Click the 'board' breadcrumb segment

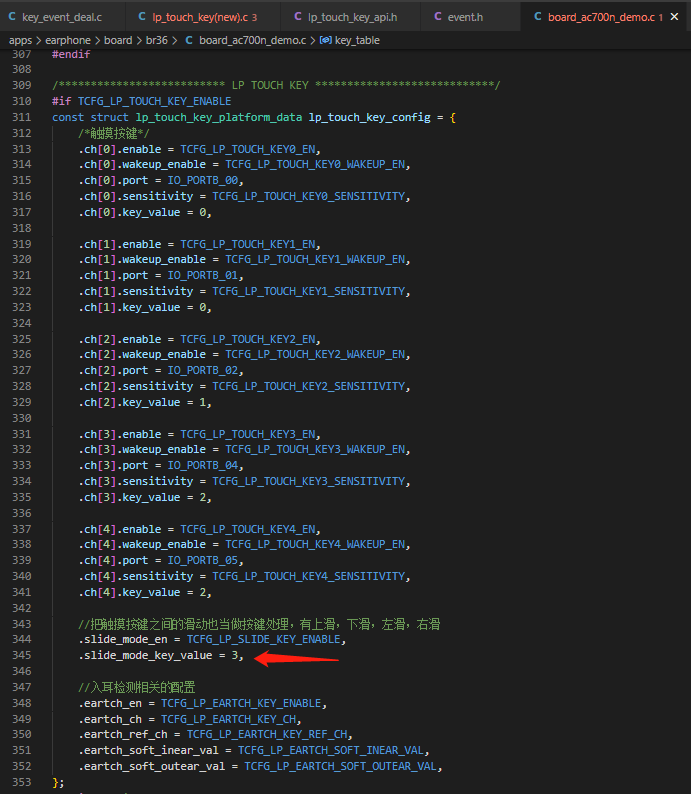pos(118,41)
